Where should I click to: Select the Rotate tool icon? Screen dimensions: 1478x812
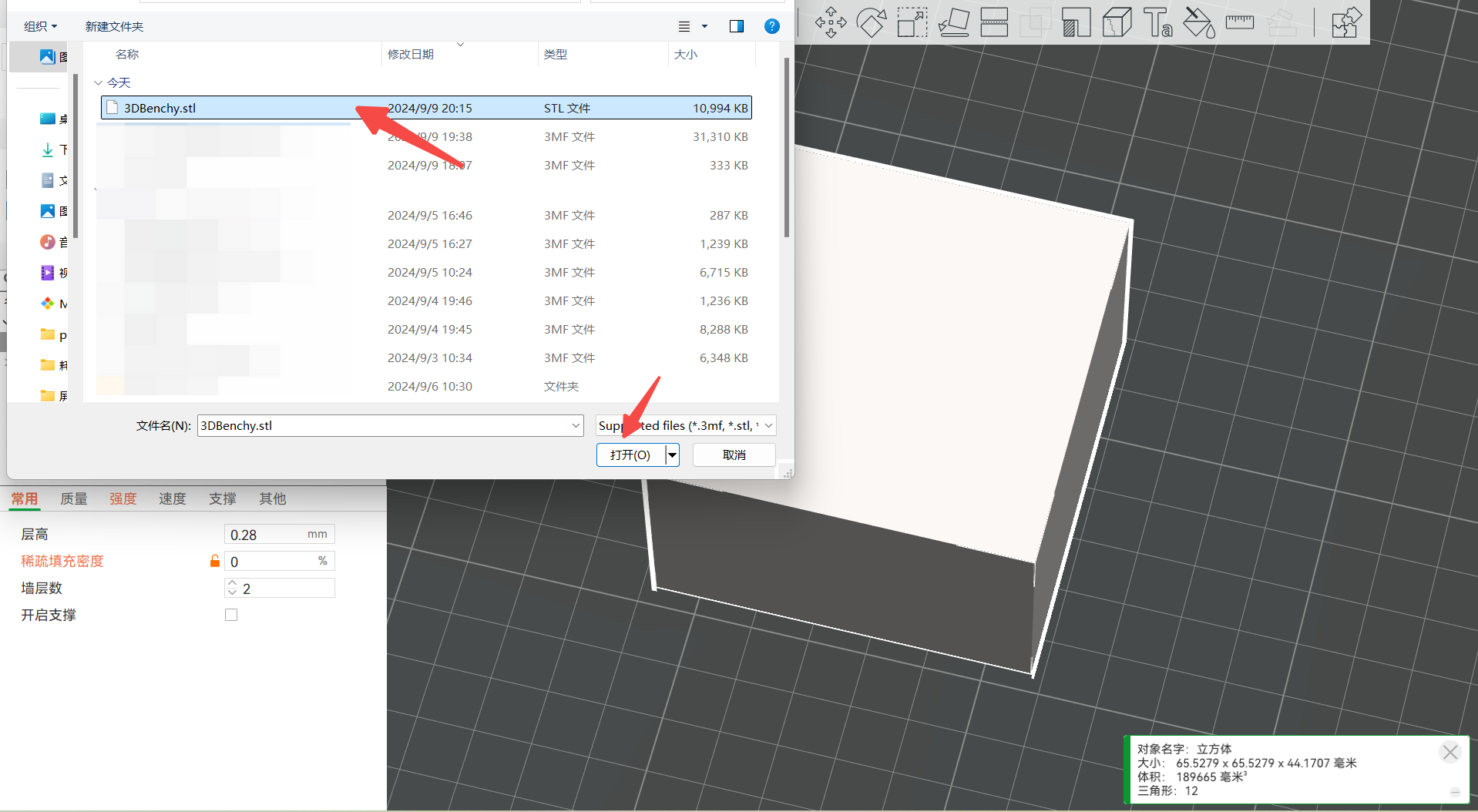872,22
